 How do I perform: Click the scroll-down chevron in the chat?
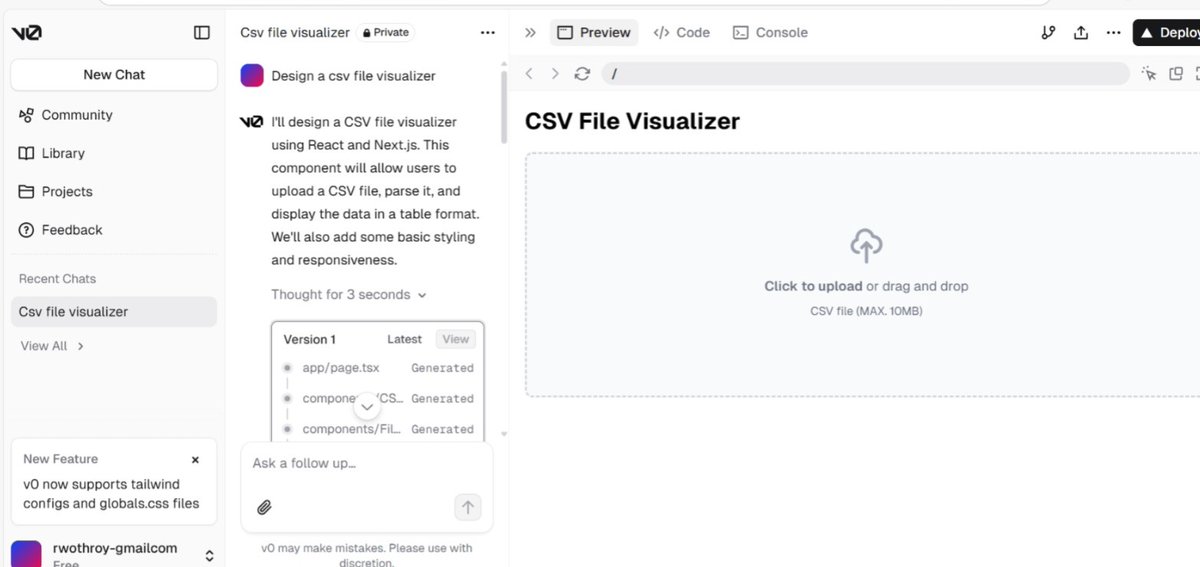tap(367, 407)
